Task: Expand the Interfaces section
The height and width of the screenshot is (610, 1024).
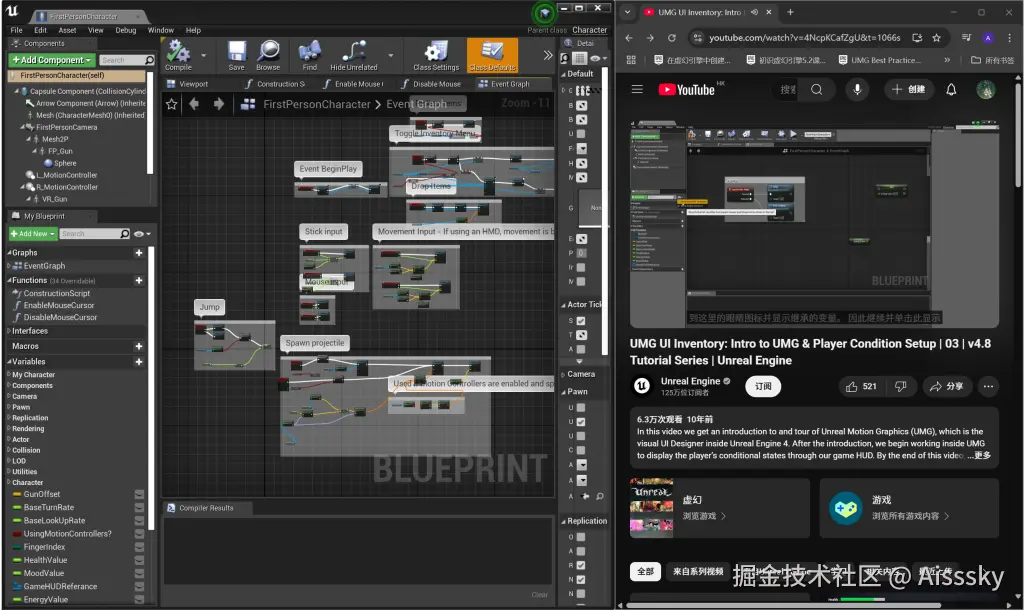Action: 9,331
